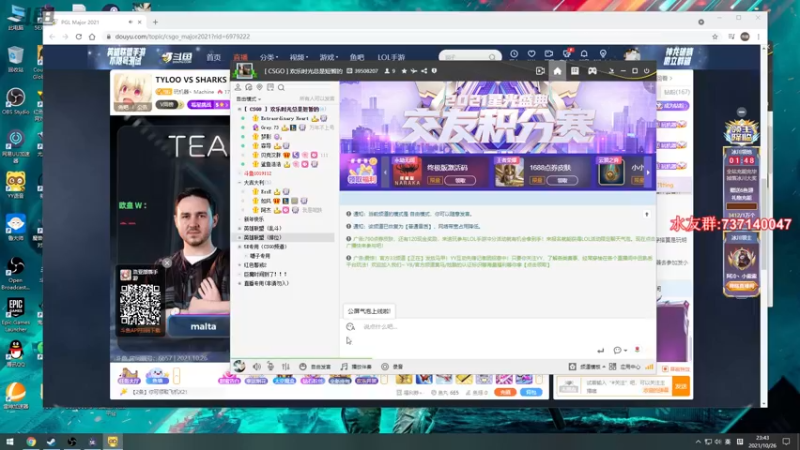The image size is (800, 450).
Task: Click the search magnifier above channel tree
Action: (281, 87)
